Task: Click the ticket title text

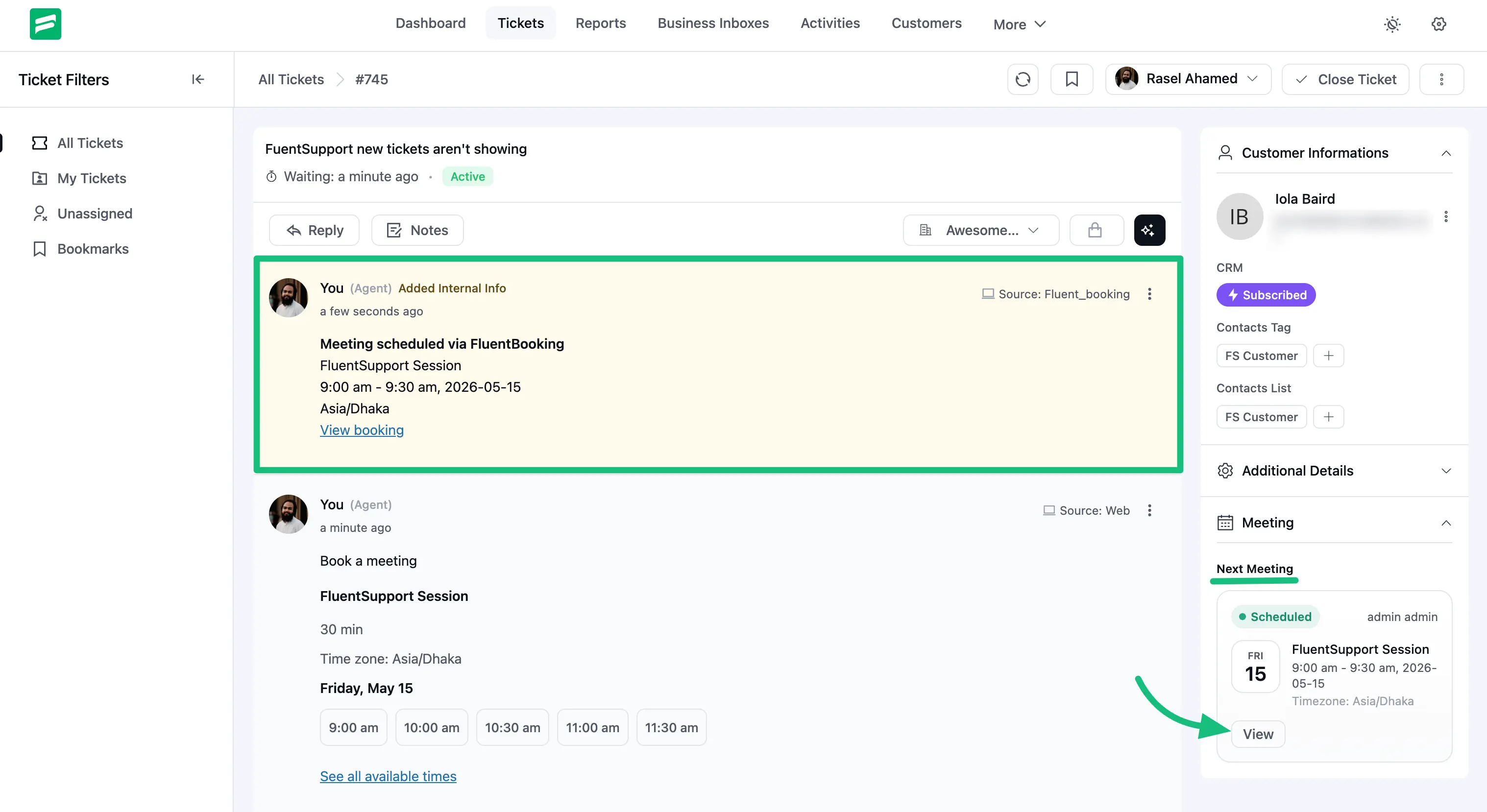Action: (396, 149)
